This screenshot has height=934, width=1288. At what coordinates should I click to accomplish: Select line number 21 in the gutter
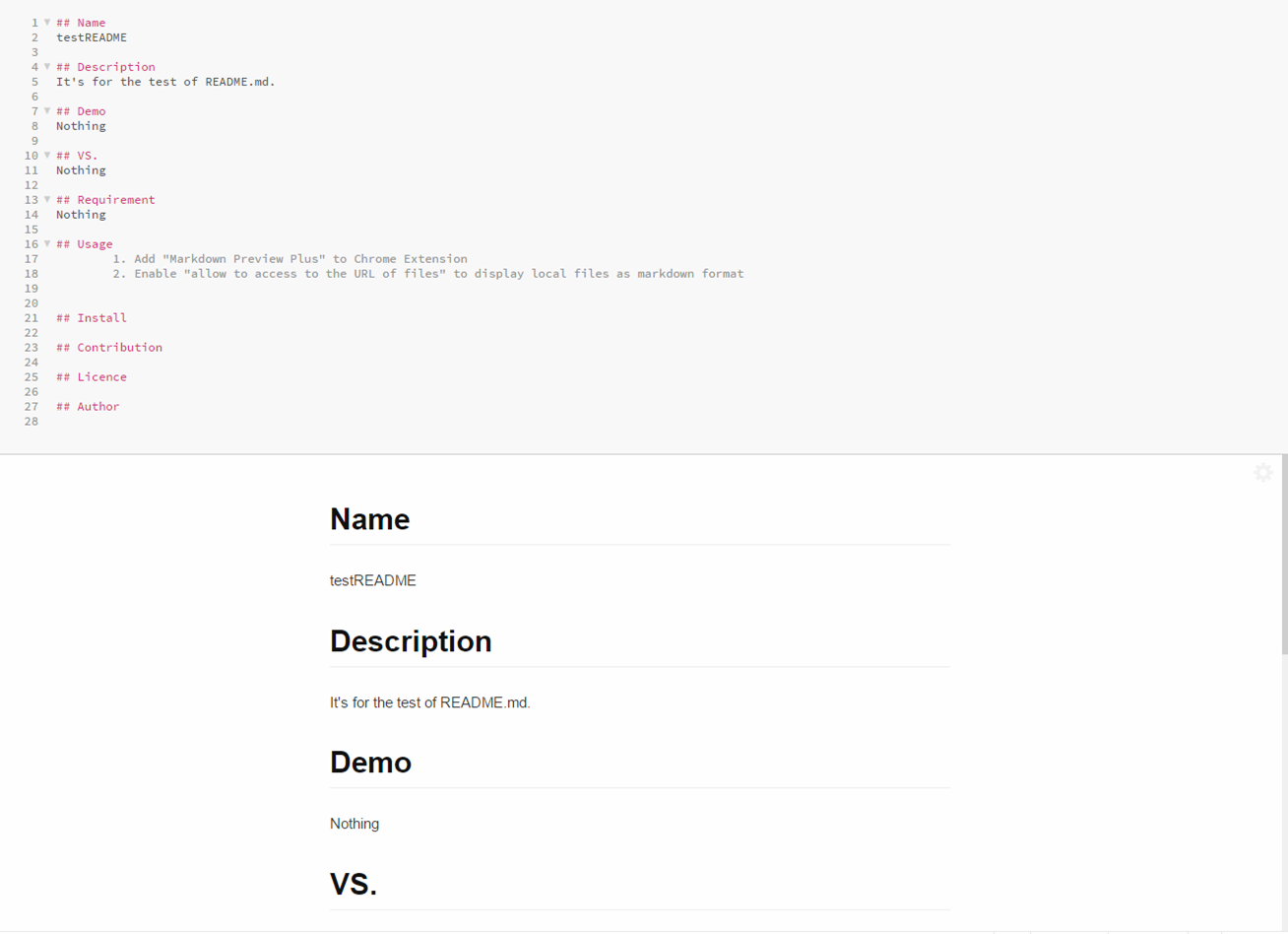point(31,317)
